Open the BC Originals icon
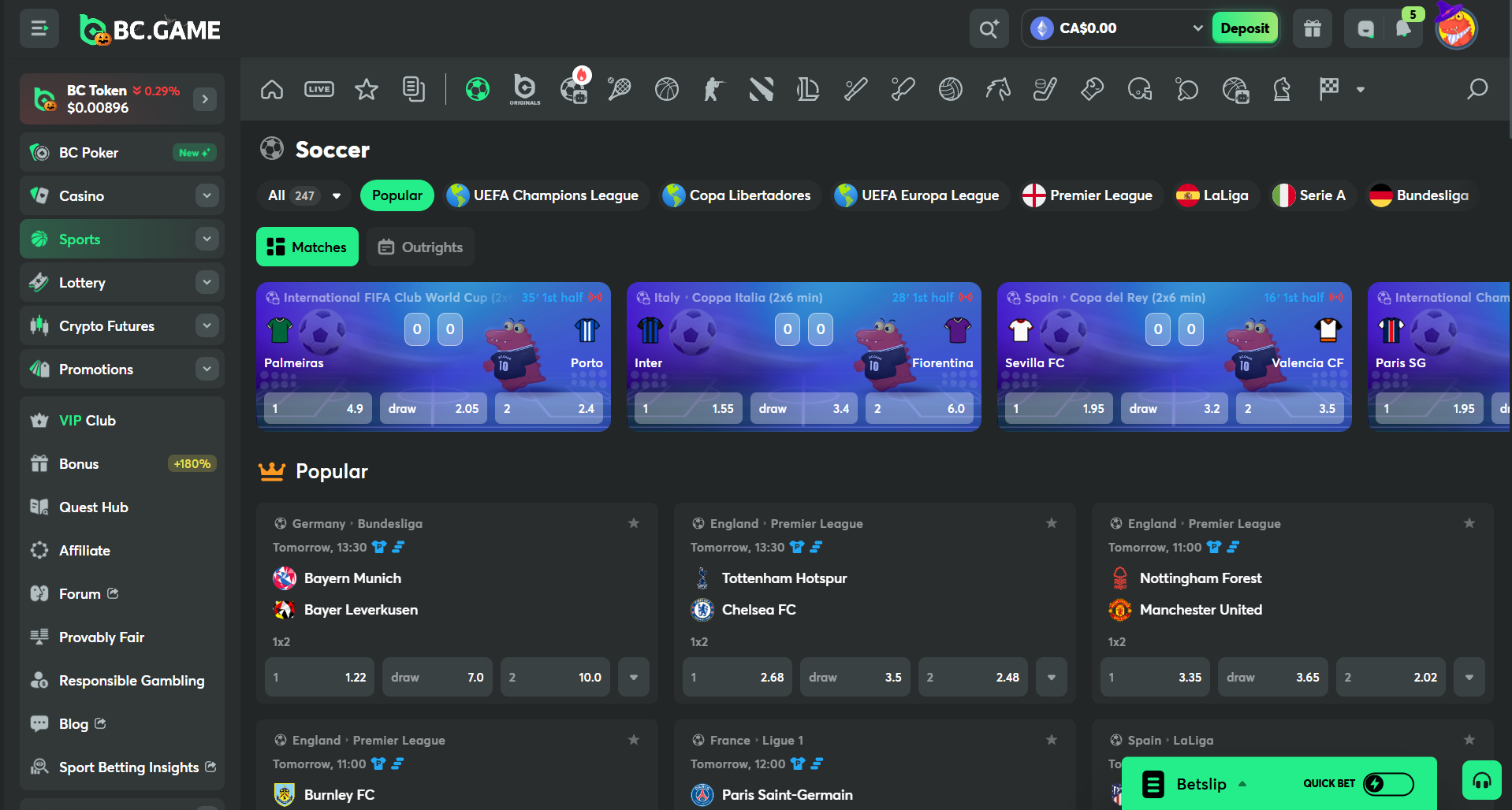 pyautogui.click(x=524, y=89)
